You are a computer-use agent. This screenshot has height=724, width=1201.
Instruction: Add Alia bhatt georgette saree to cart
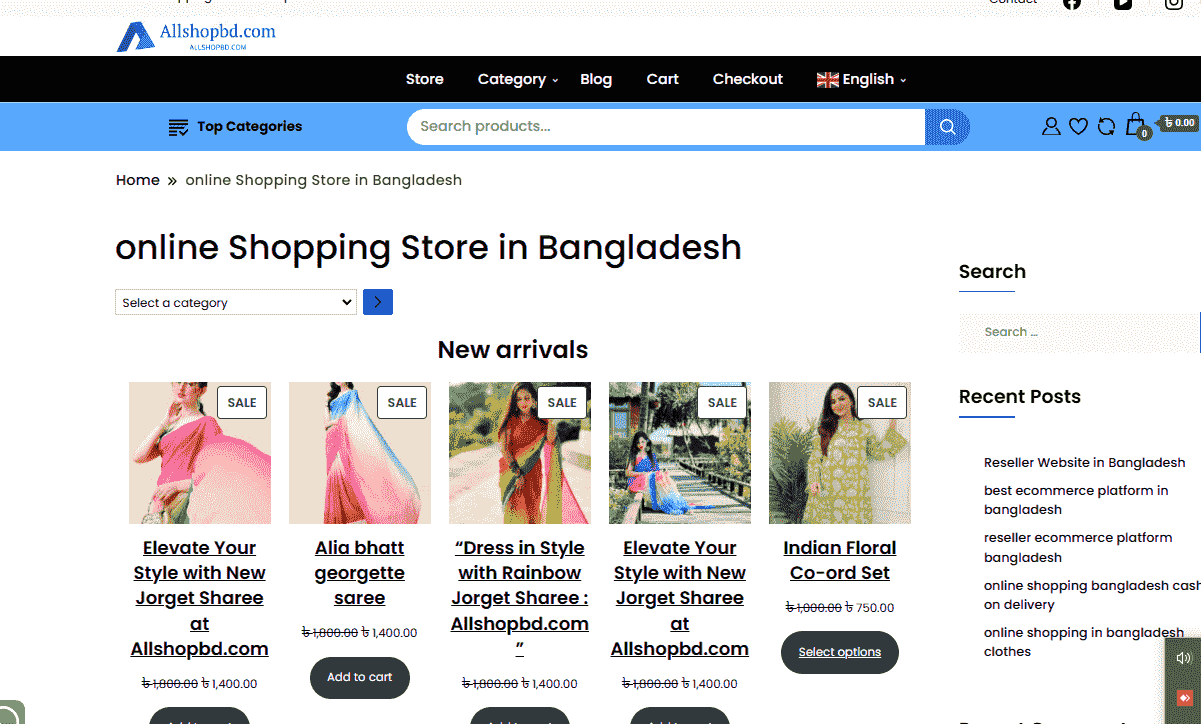[360, 678]
